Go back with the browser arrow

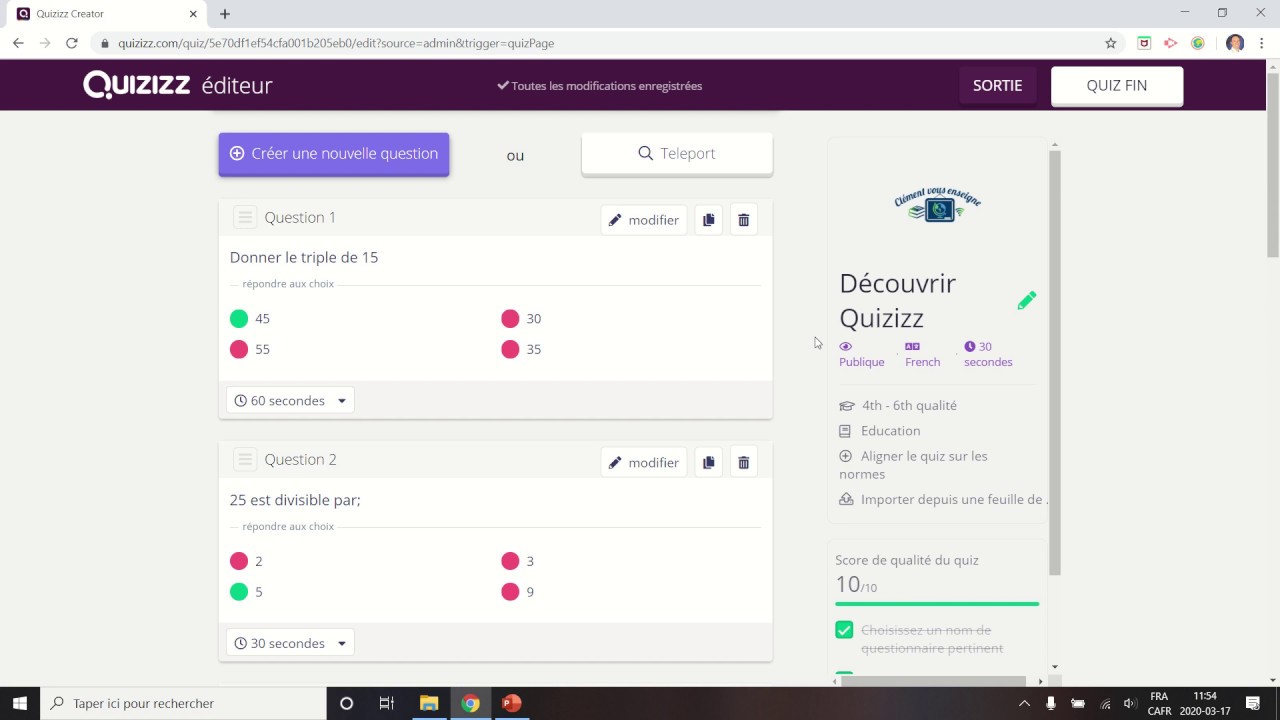(18, 43)
